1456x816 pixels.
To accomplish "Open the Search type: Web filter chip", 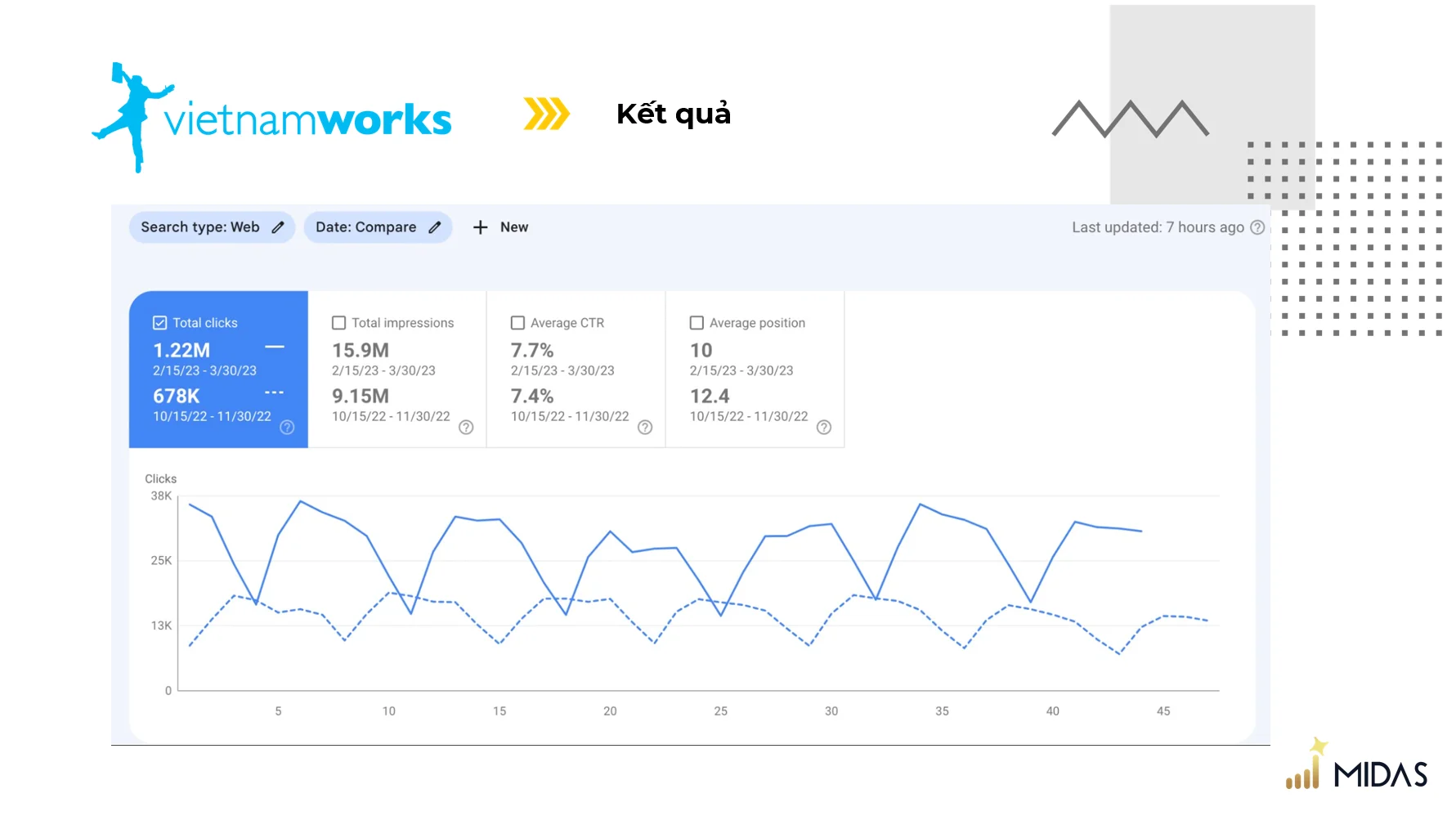I will point(200,227).
